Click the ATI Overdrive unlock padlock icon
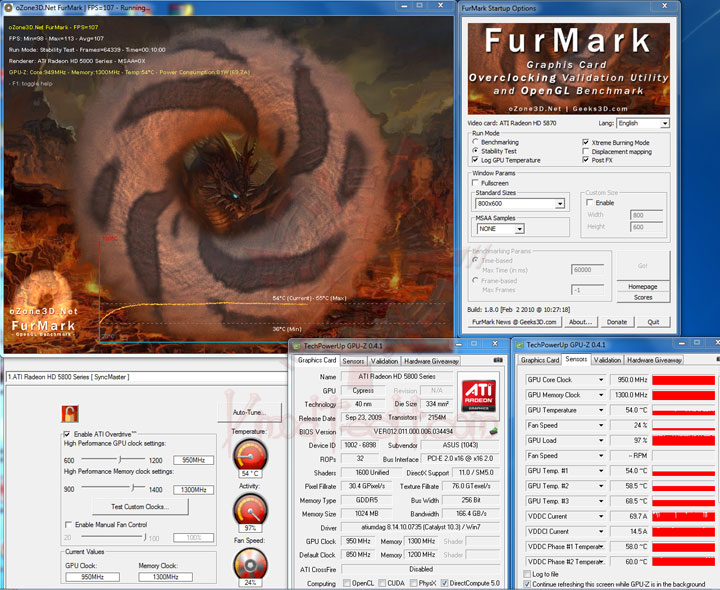This screenshot has height=590, width=720. pyautogui.click(x=70, y=414)
